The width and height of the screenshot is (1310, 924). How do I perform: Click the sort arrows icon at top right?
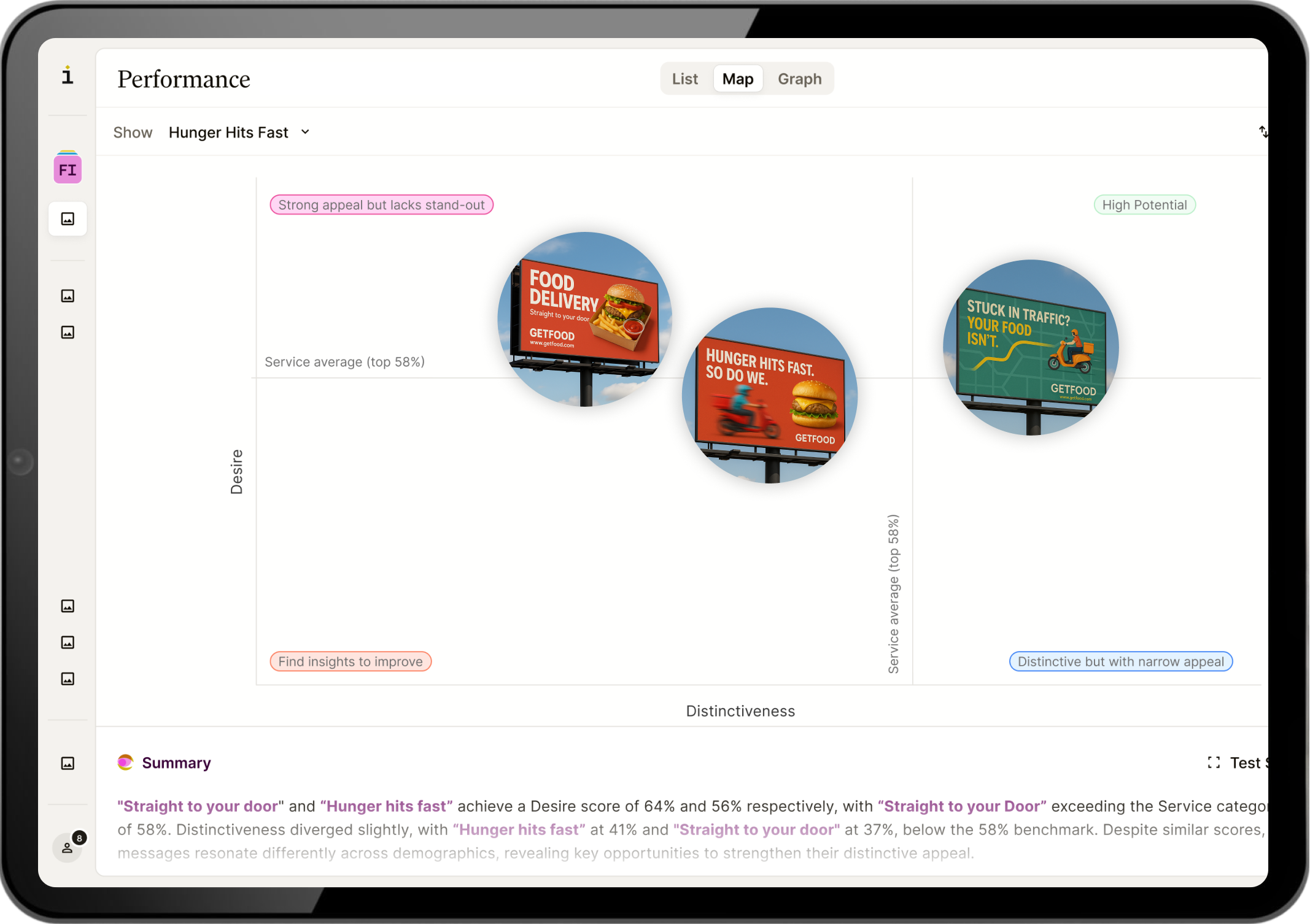click(1263, 131)
